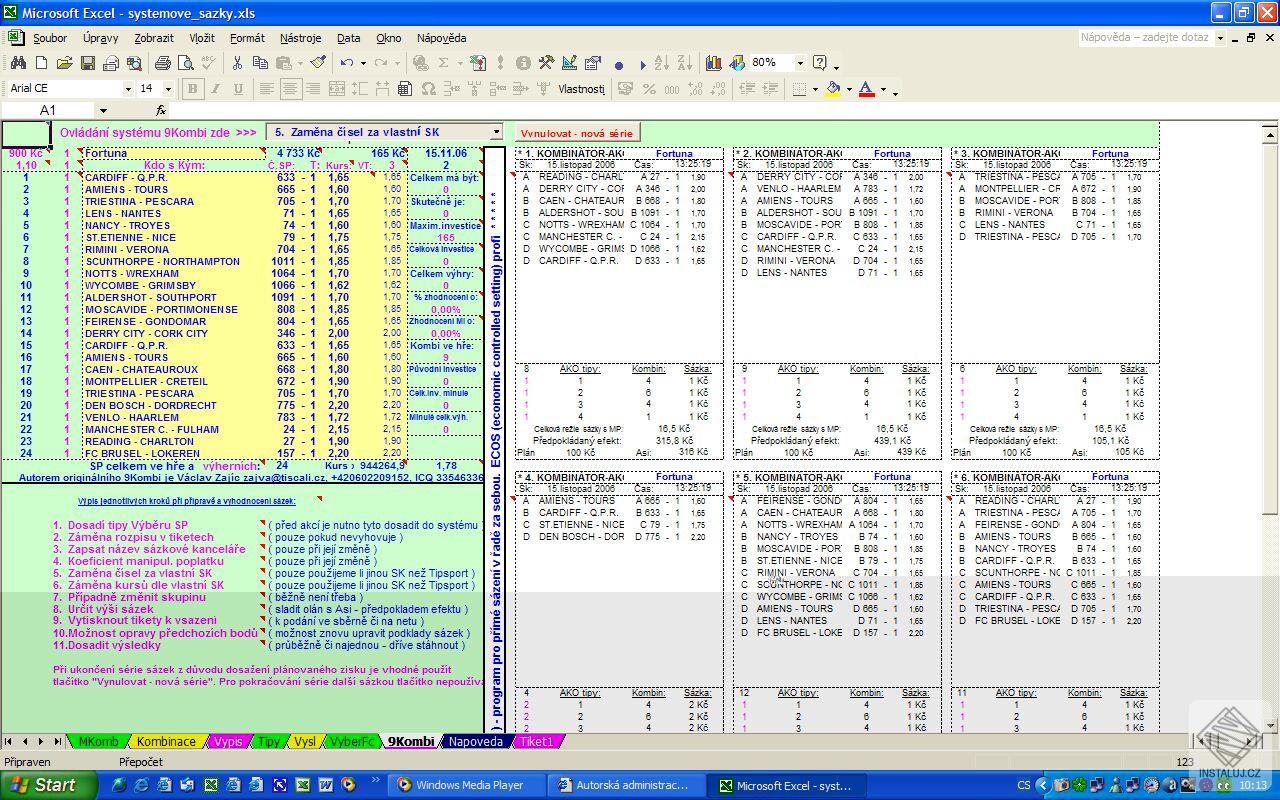This screenshot has width=1280, height=800.
Task: Switch to the Kombinace sheet tab
Action: pyautogui.click(x=166, y=742)
